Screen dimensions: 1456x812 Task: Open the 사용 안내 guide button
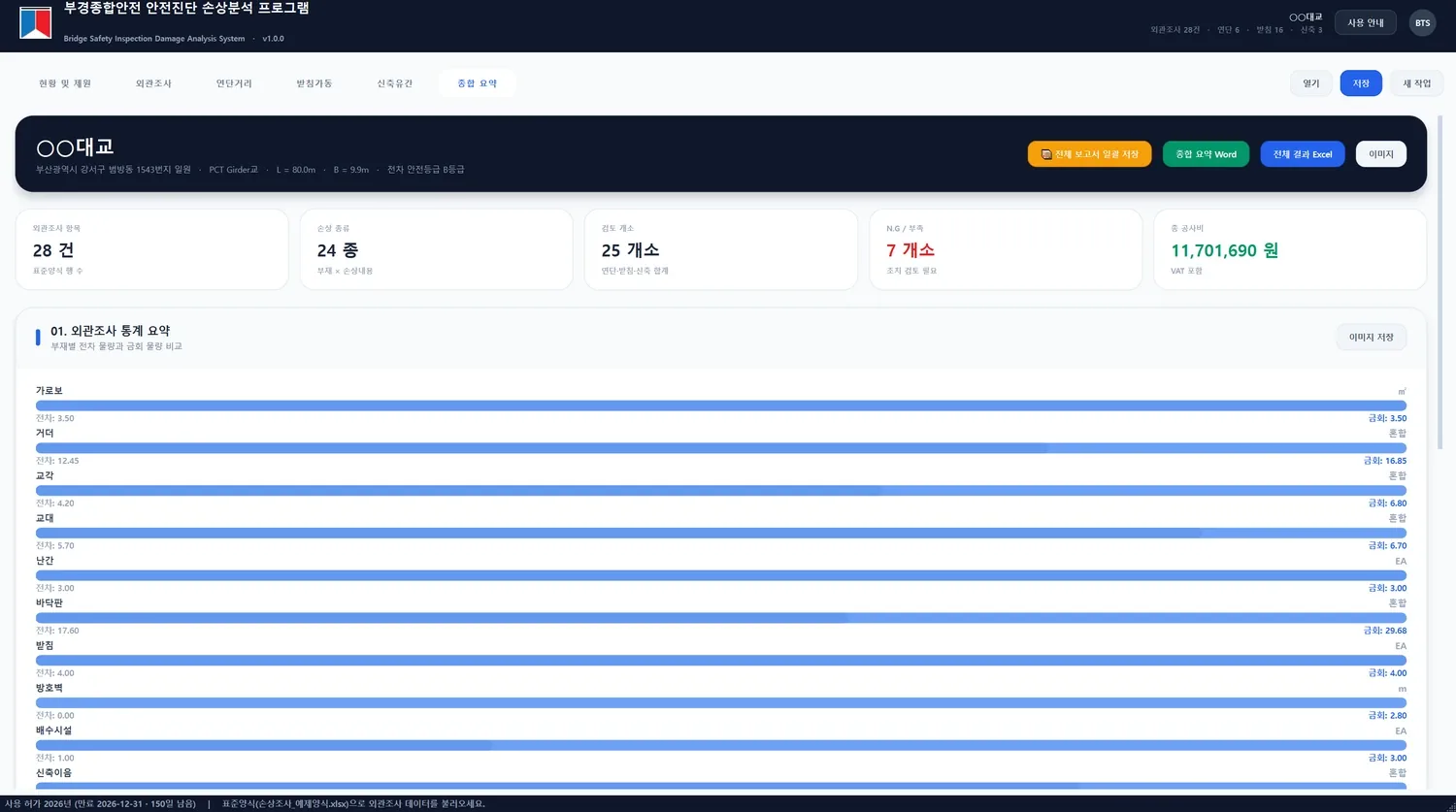tap(1366, 23)
